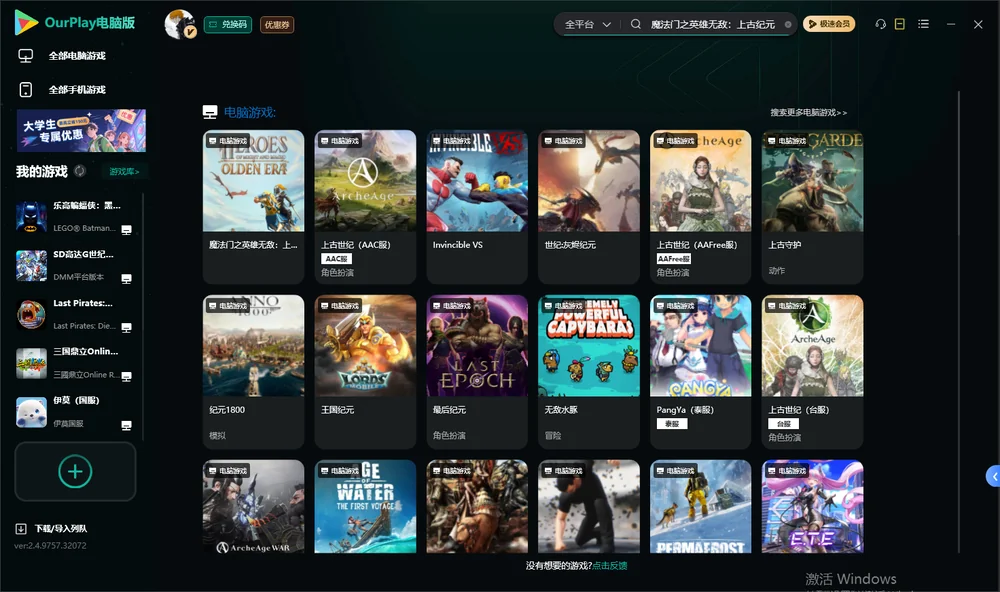The image size is (1000, 592).
Task: Click the add game plus button
Action: pyautogui.click(x=75, y=472)
